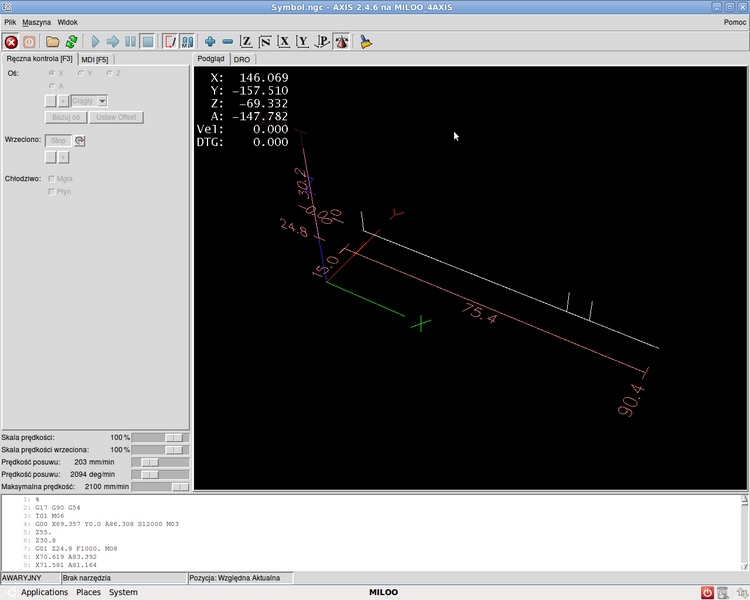
Task: Switch to front Y view
Action: tap(303, 42)
